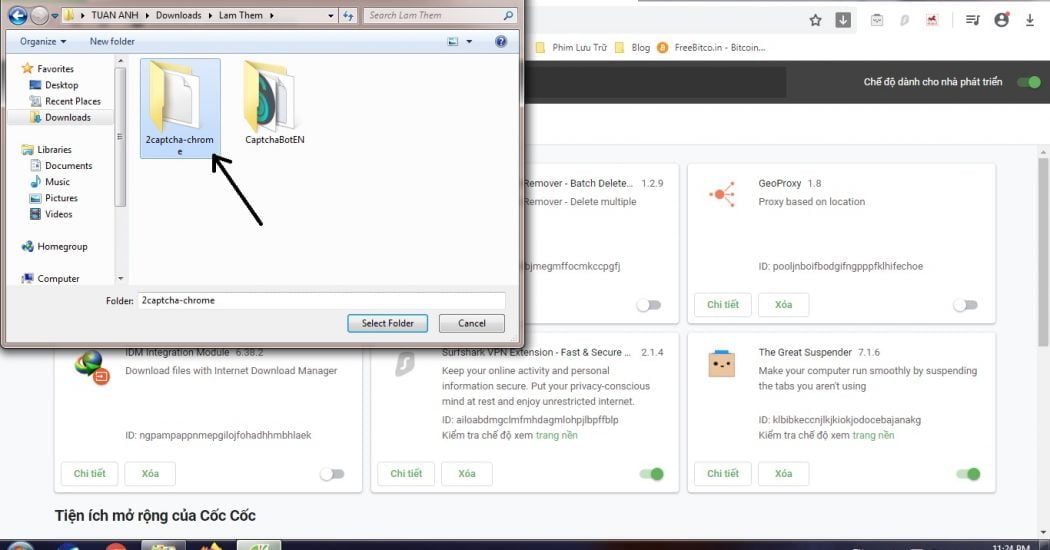Screen dimensions: 1050x550
Task: Expand the address bar path dropdown
Action: (x=331, y=15)
